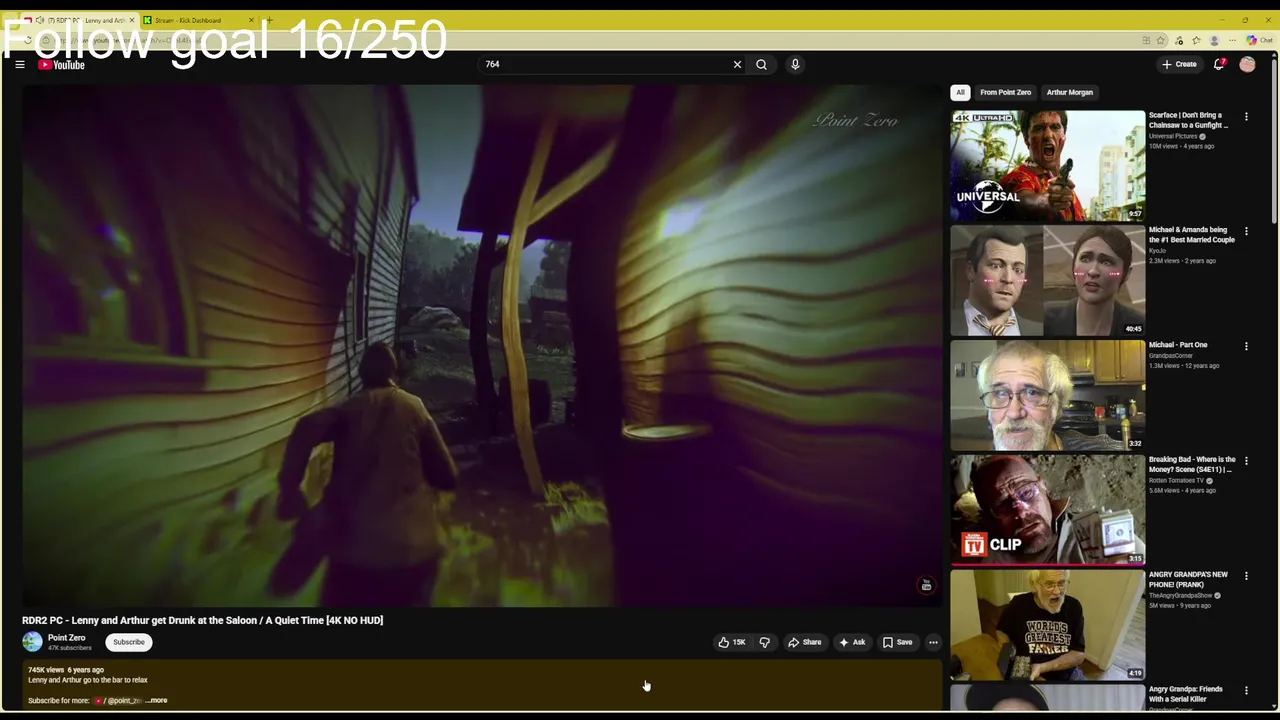Clear the search box with the X icon
This screenshot has width=1280, height=720.
737,64
